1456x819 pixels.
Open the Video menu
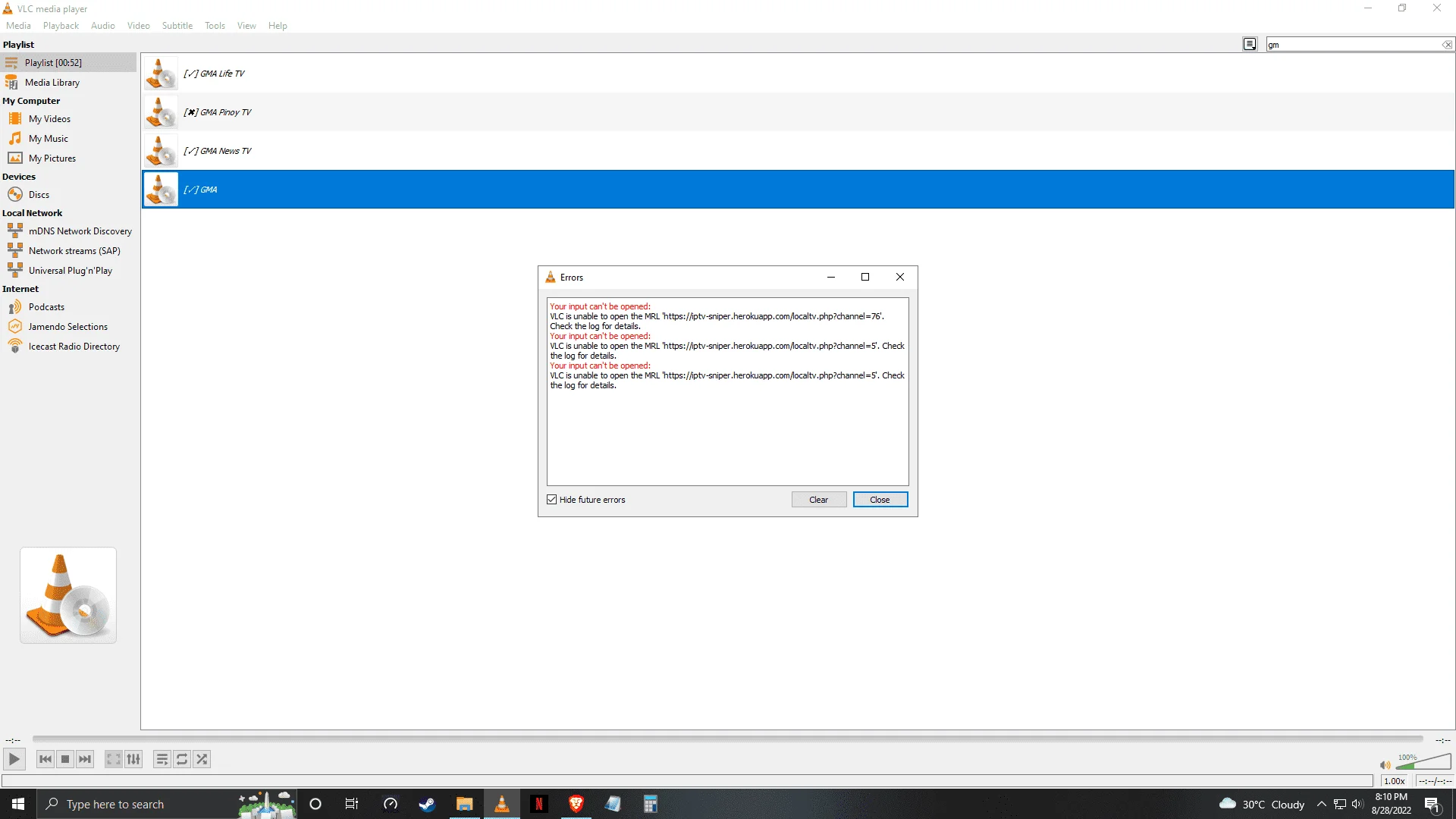tap(138, 26)
